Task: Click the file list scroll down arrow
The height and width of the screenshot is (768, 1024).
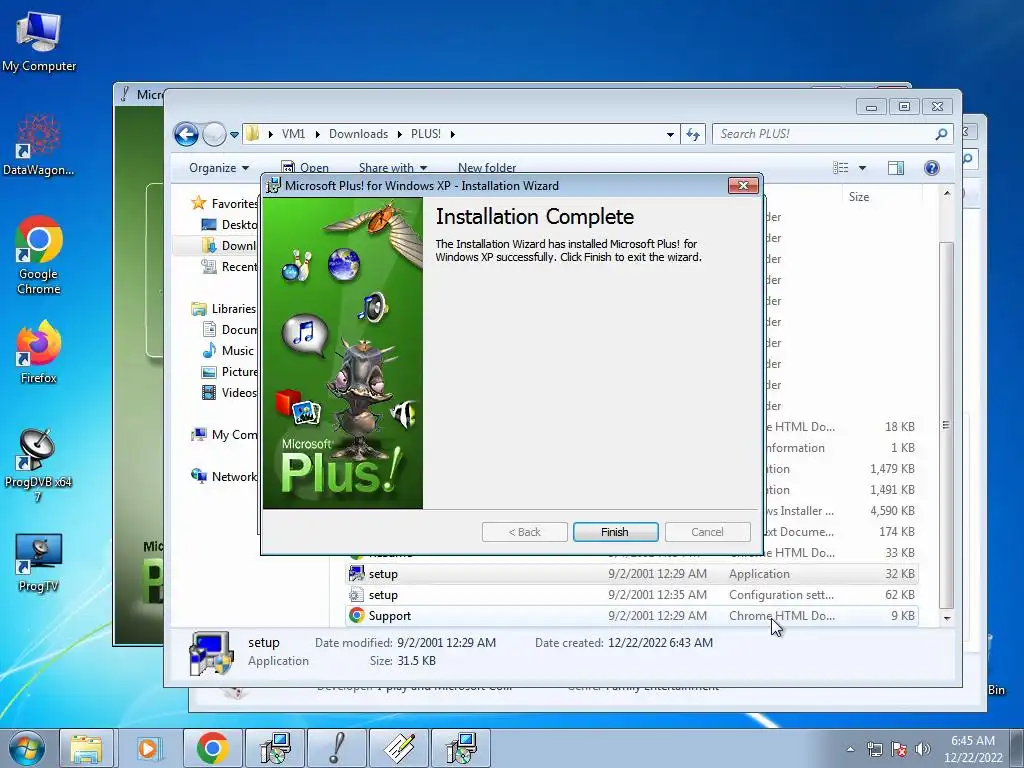Action: (947, 618)
